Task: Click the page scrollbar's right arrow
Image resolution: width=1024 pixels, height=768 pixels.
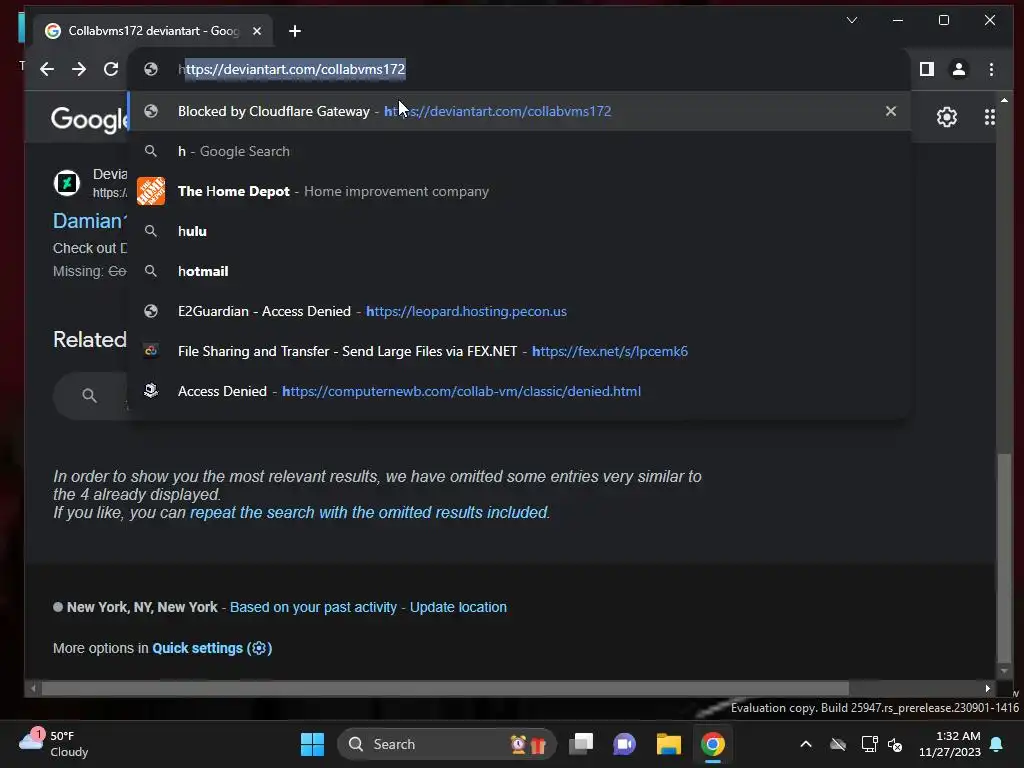Action: (x=987, y=688)
